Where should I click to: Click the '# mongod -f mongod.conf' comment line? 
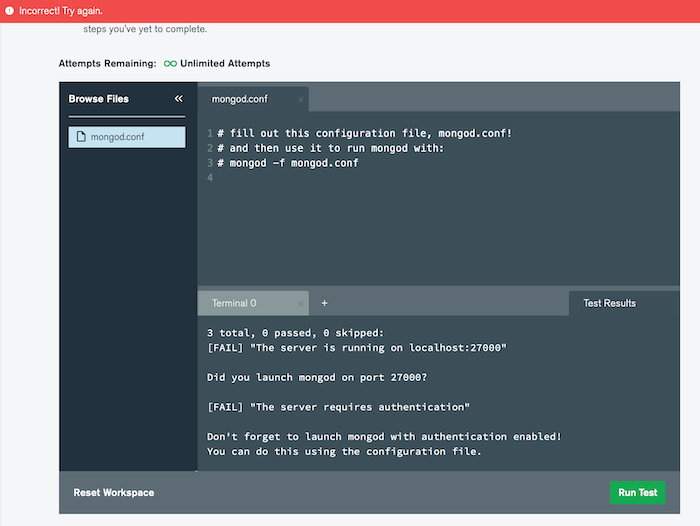tap(288, 163)
